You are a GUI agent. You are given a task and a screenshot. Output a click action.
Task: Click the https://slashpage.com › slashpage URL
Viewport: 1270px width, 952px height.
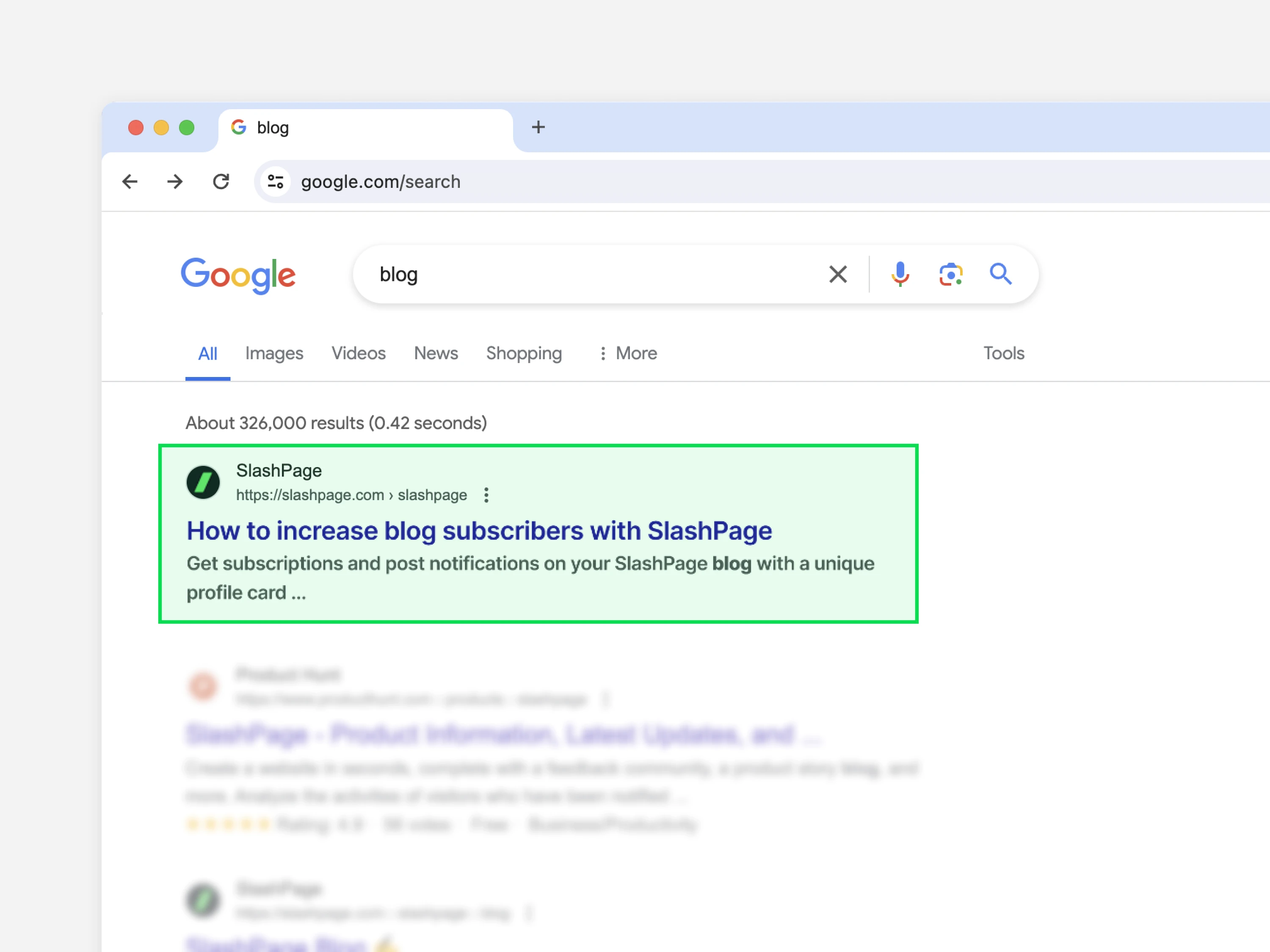tap(351, 495)
